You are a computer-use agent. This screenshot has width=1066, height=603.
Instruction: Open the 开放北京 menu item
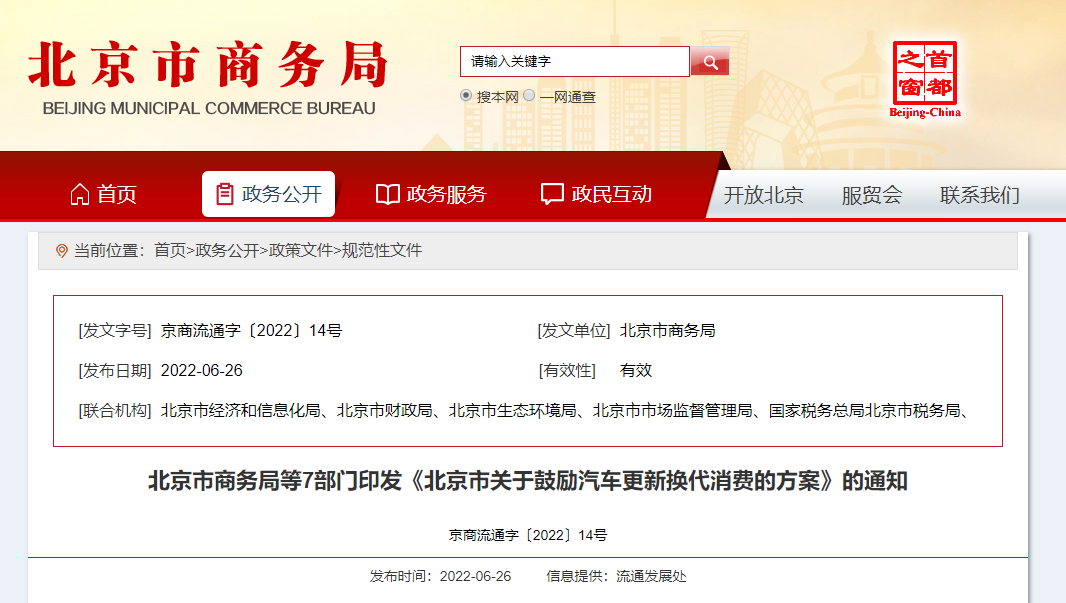(x=764, y=195)
